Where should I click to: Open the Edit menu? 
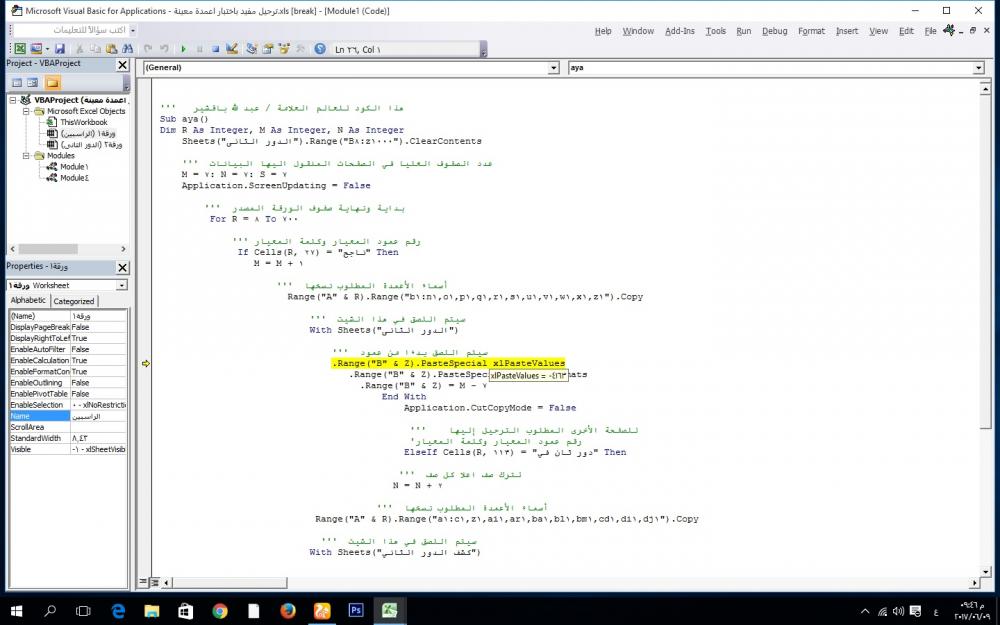tap(906, 31)
